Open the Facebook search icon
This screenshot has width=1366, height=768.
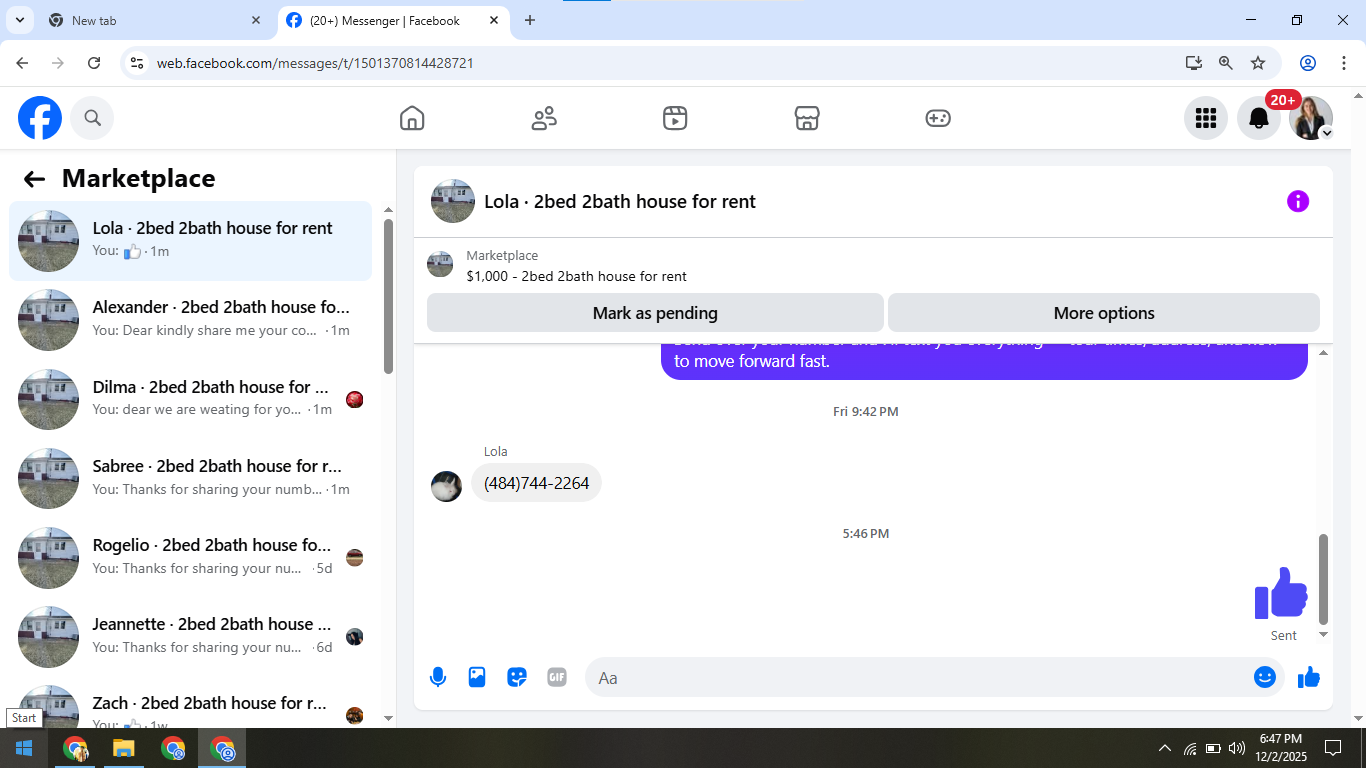pos(92,118)
